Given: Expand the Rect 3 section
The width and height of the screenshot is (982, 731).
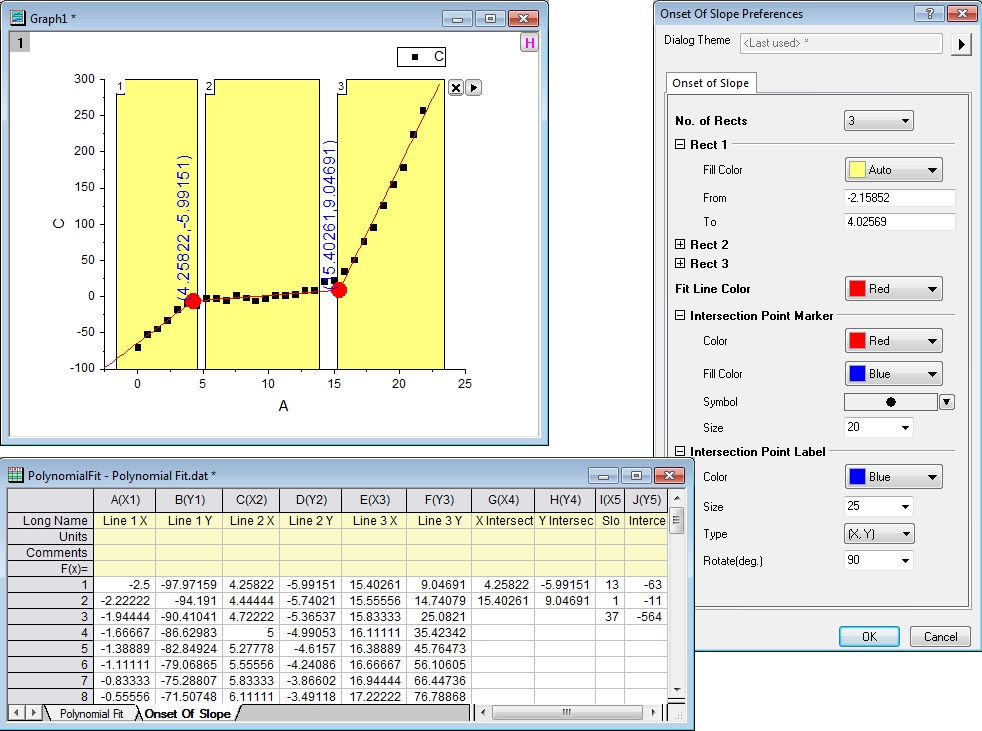Looking at the screenshot, I should click(681, 264).
